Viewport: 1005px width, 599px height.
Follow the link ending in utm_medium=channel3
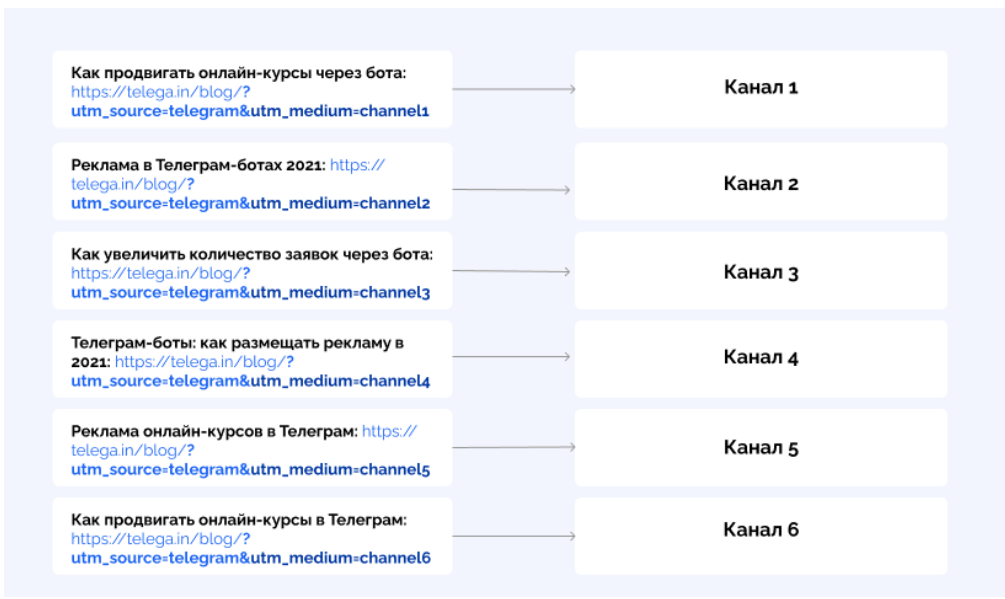[249, 292]
